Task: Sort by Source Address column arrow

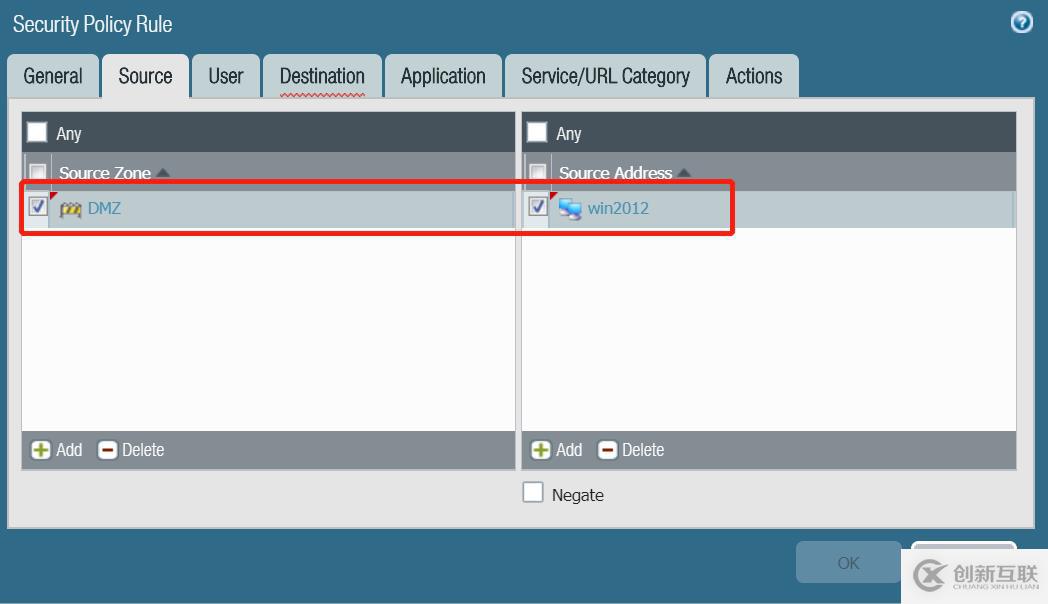Action: [684, 173]
